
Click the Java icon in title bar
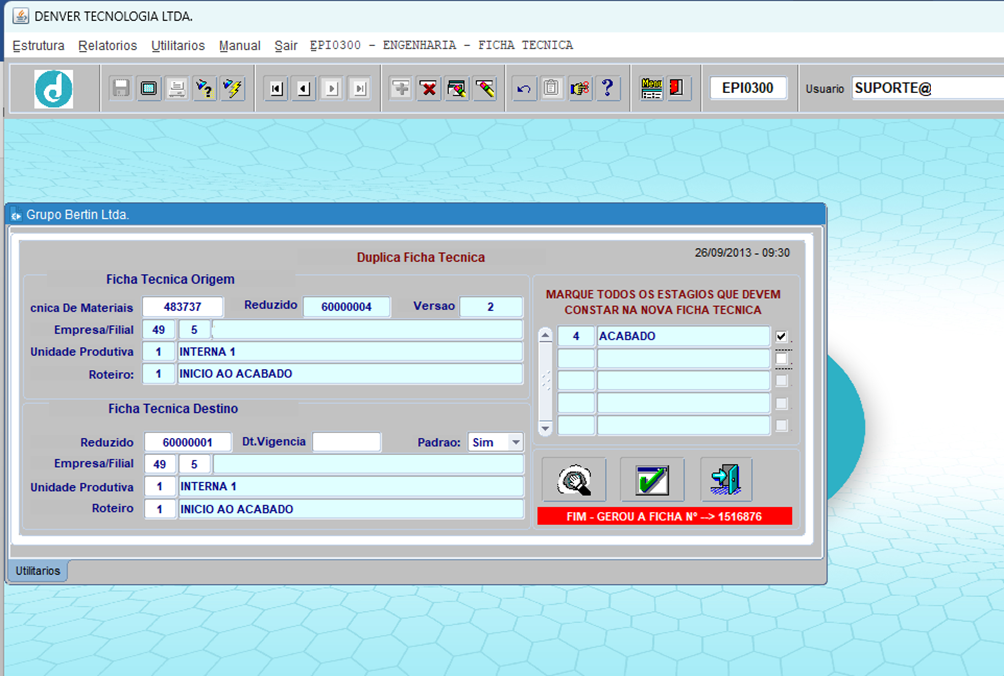click(x=21, y=15)
